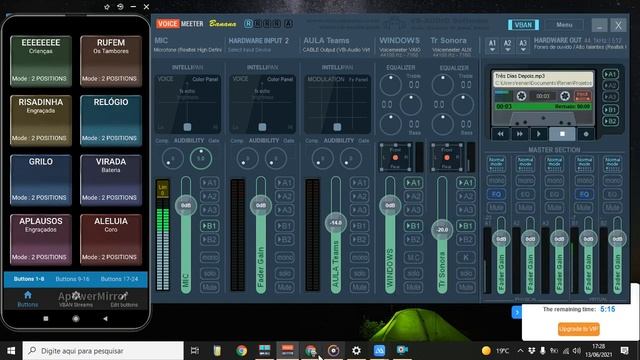640x360 pixels.
Task: Trigger the RISADINHA sound button
Action: pos(41,120)
